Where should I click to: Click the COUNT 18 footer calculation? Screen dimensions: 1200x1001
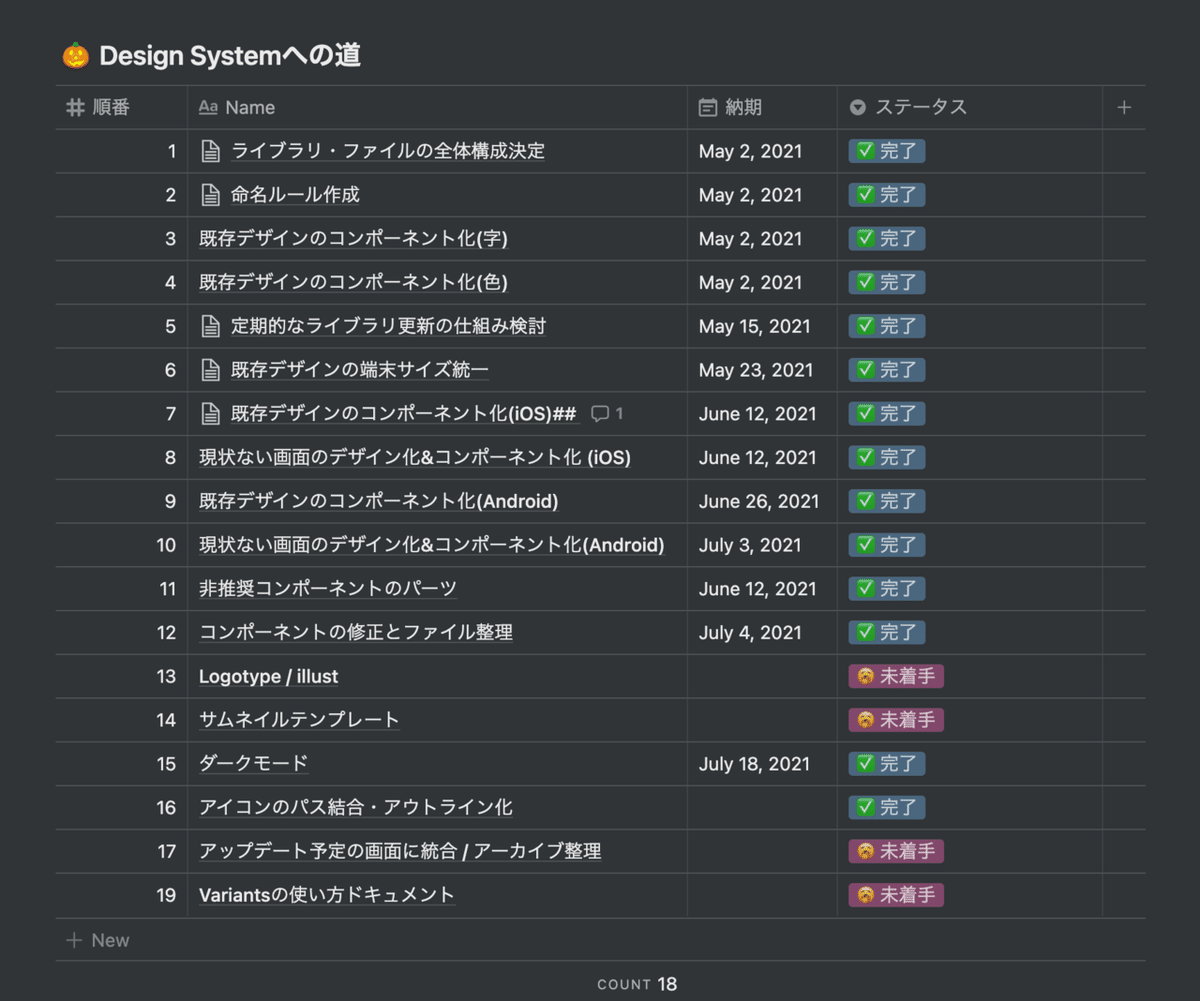(637, 984)
